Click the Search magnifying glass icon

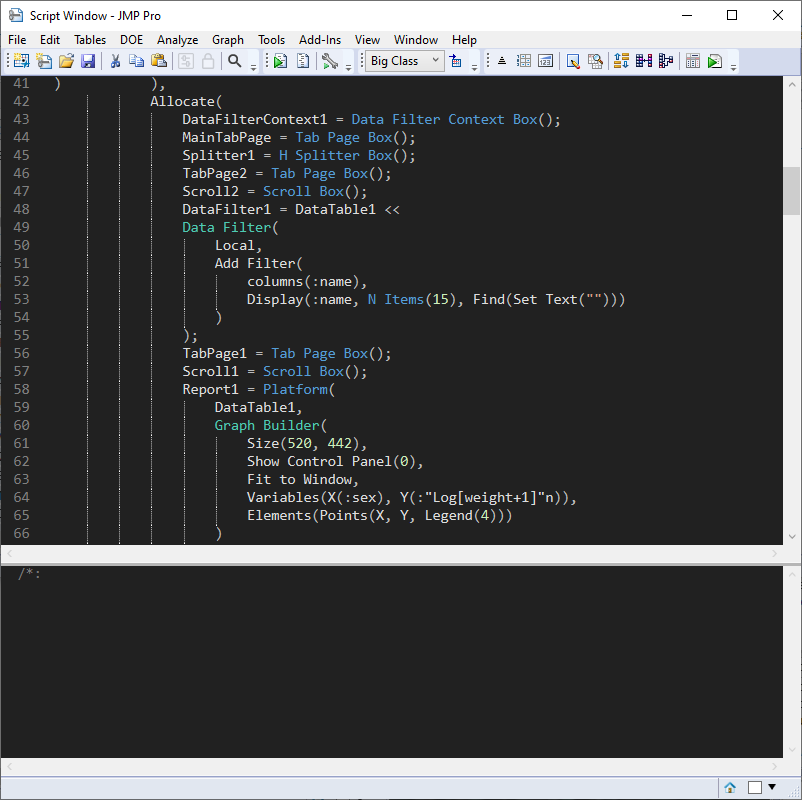click(234, 61)
